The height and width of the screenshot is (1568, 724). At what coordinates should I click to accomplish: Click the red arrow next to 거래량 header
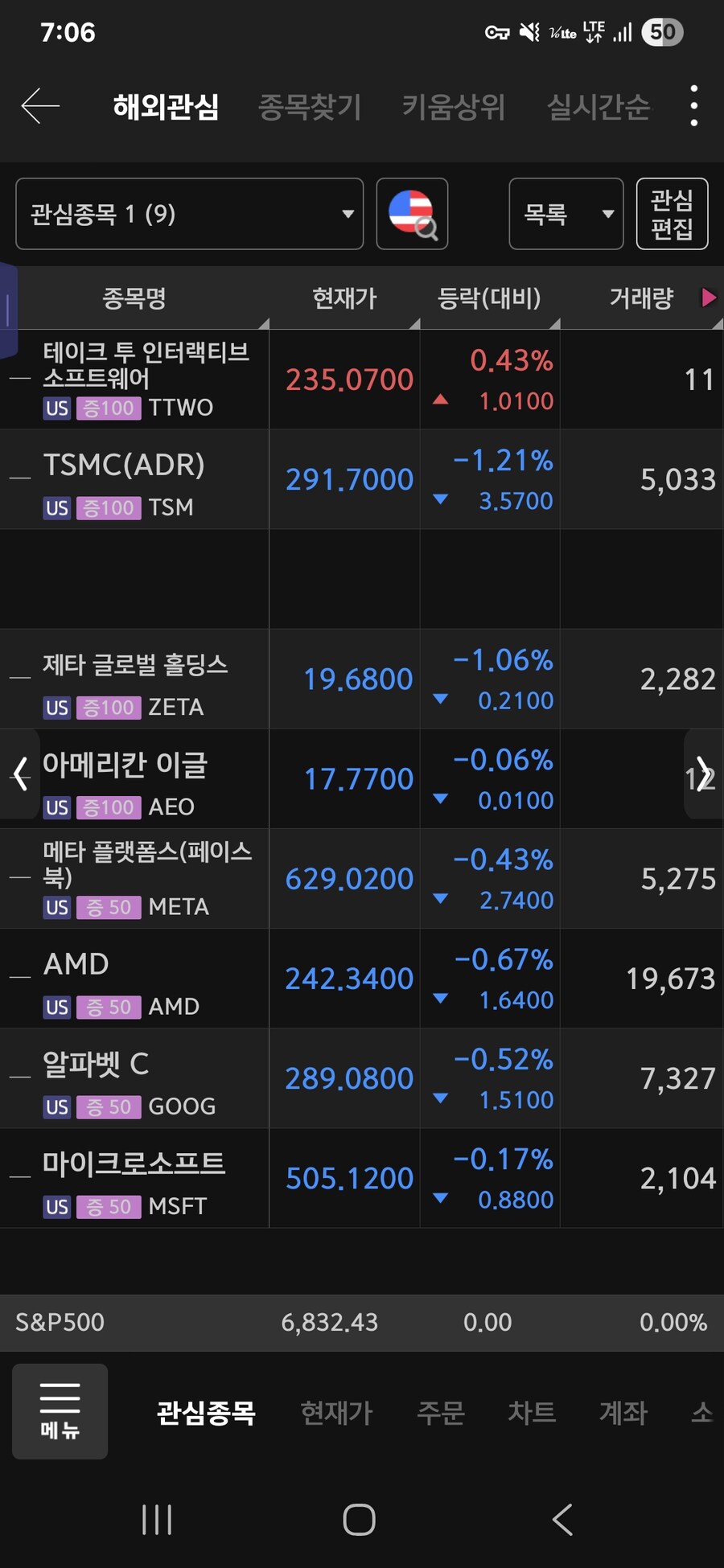(709, 298)
